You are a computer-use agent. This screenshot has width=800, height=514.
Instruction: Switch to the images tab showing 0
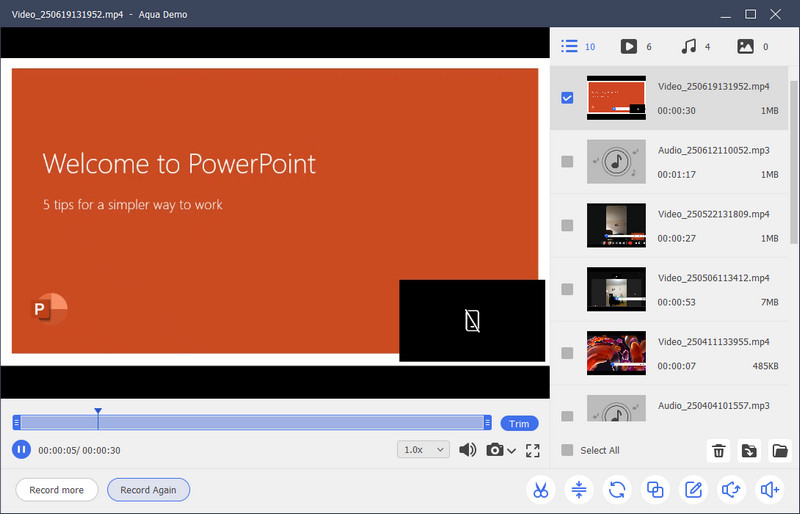coord(753,46)
